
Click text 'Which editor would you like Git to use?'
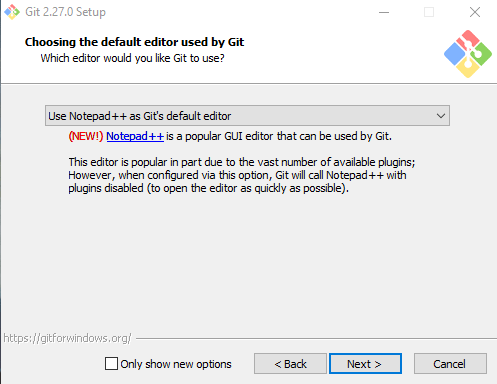(132, 58)
